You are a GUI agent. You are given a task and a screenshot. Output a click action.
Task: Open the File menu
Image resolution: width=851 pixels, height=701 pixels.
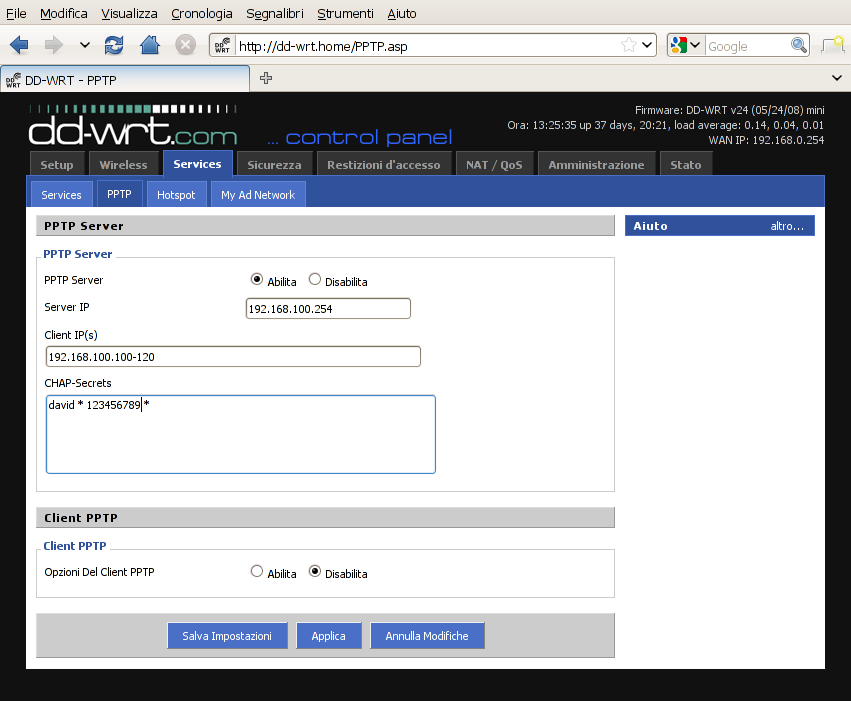[x=16, y=14]
